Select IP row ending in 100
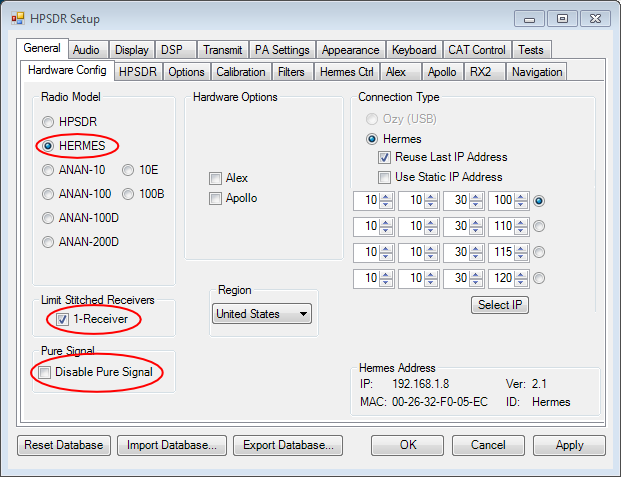Screen dimensions: 621x477 pyautogui.click(x=539, y=201)
